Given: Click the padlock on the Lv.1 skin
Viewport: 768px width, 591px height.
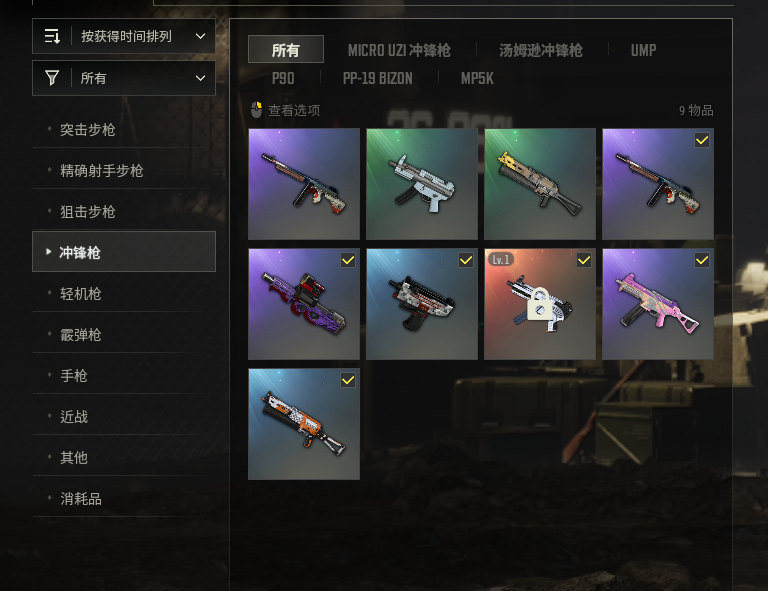Looking at the screenshot, I should 540,304.
